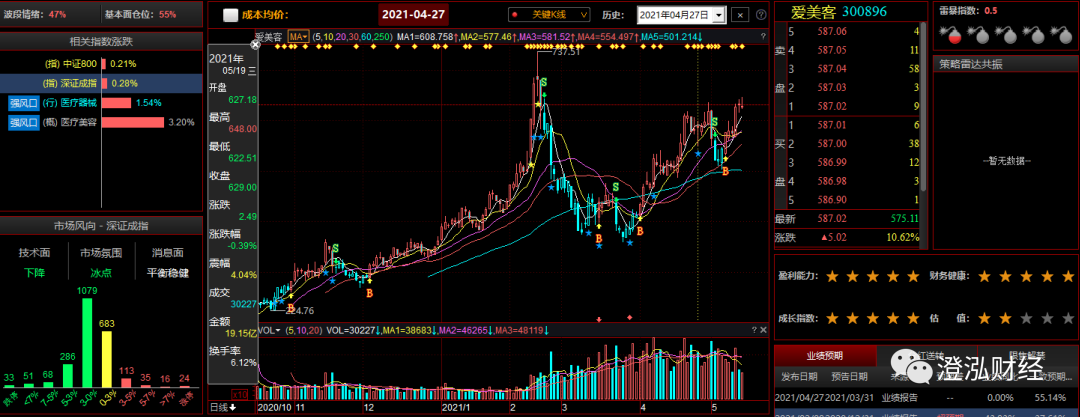Select the 业绩预期 tab

pos(824,356)
